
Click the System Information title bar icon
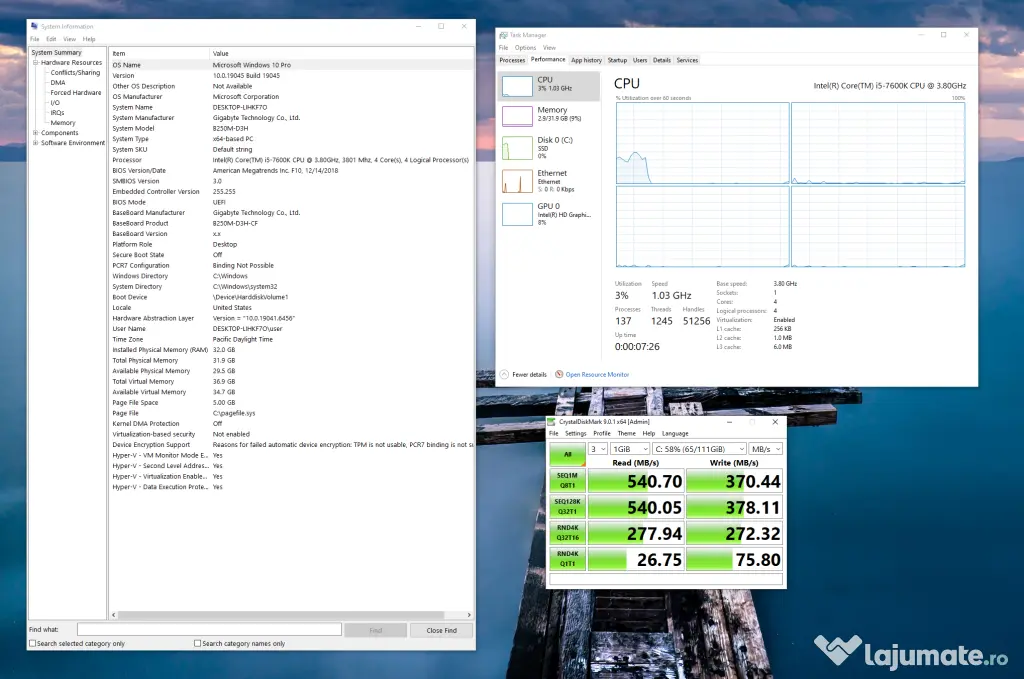pyautogui.click(x=34, y=26)
